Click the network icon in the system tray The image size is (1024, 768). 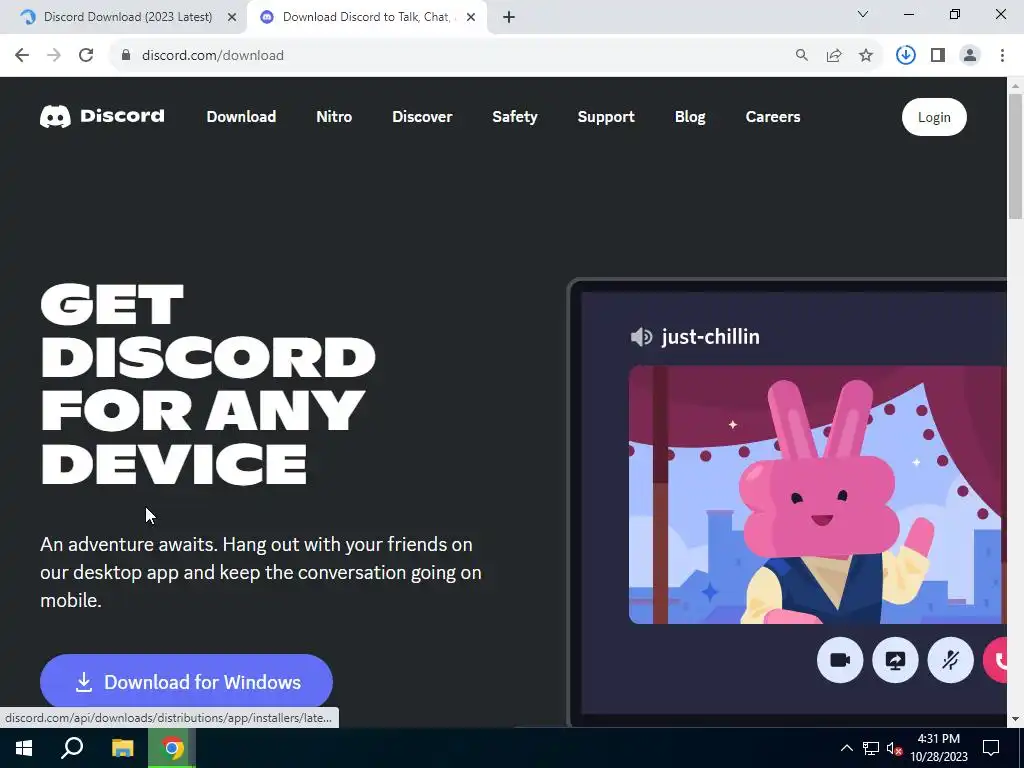click(x=871, y=748)
